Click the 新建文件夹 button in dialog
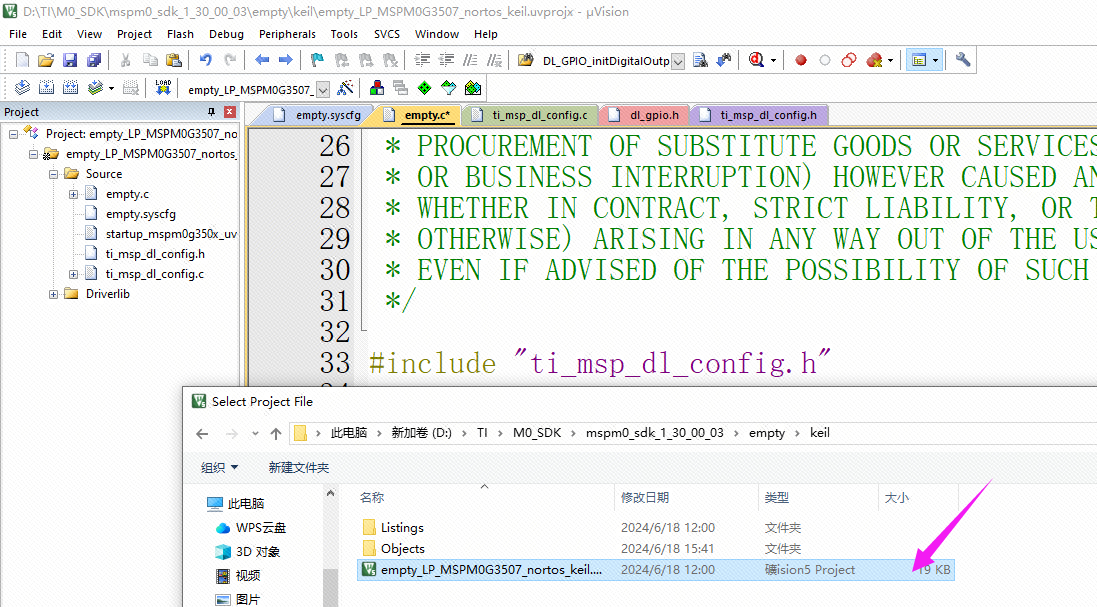1097x607 pixels. coord(298,467)
